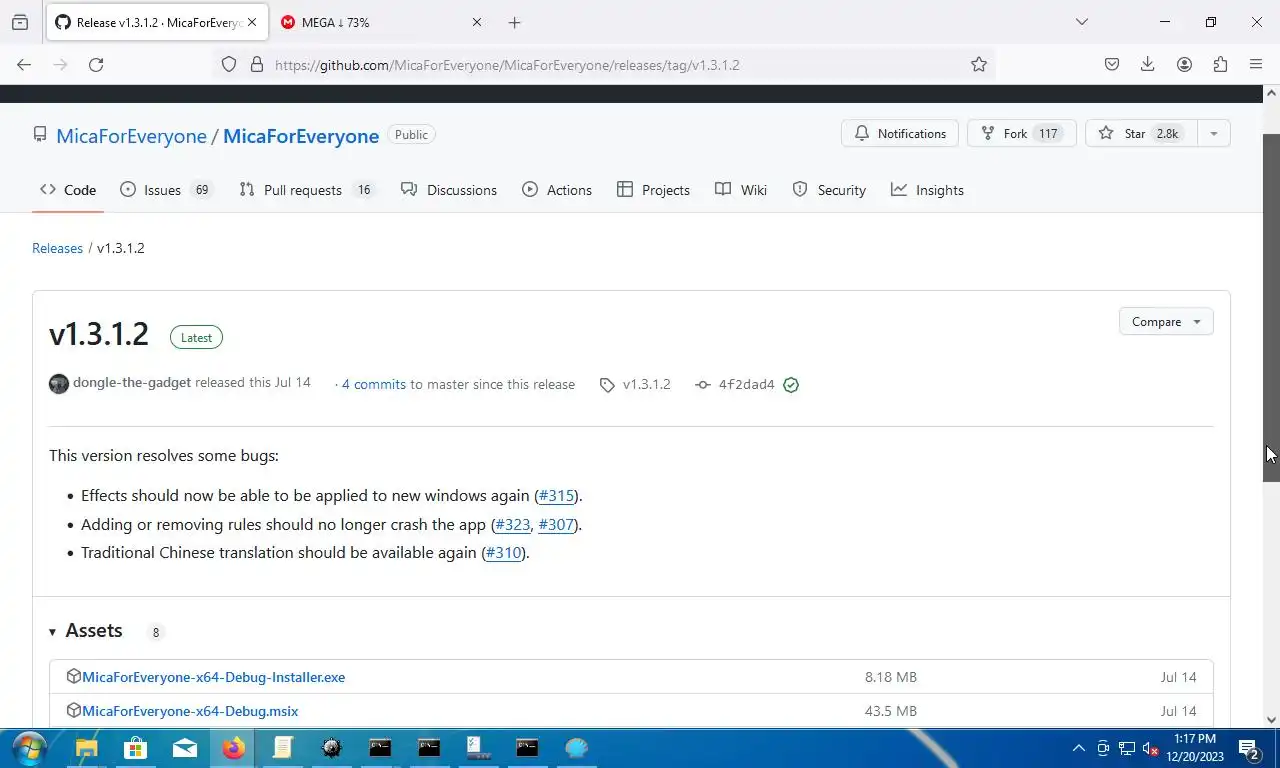Go to Releases breadcrumb link
Image resolution: width=1280 pixels, height=768 pixels.
pos(57,248)
